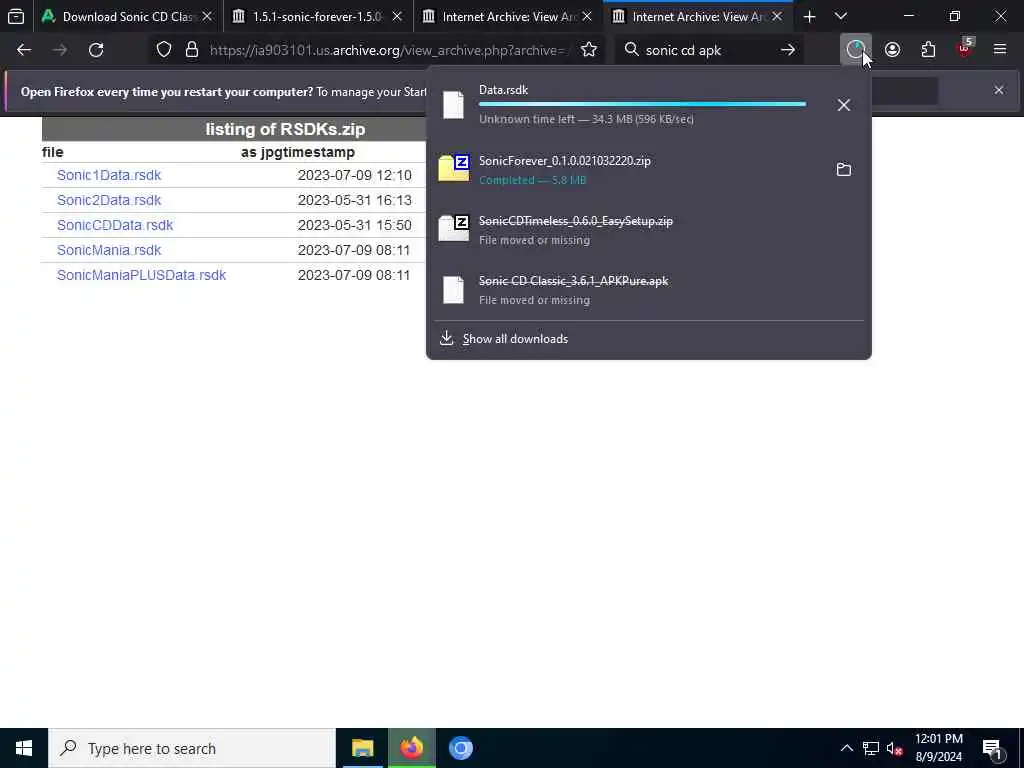This screenshot has width=1024, height=768.
Task: Click the sonic cd apk search box
Action: (x=708, y=50)
